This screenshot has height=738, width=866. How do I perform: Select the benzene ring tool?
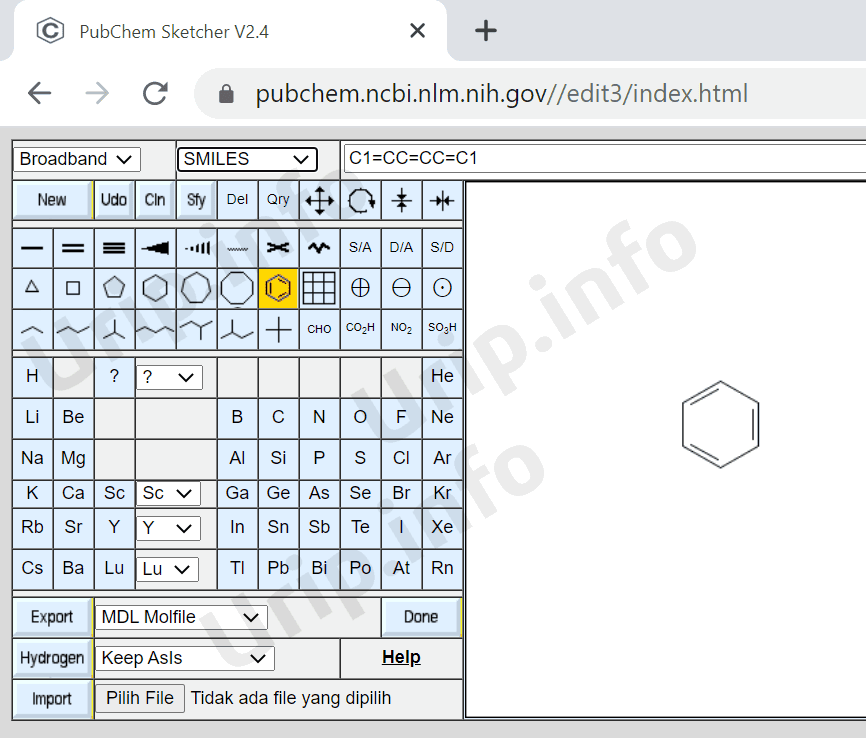[278, 288]
